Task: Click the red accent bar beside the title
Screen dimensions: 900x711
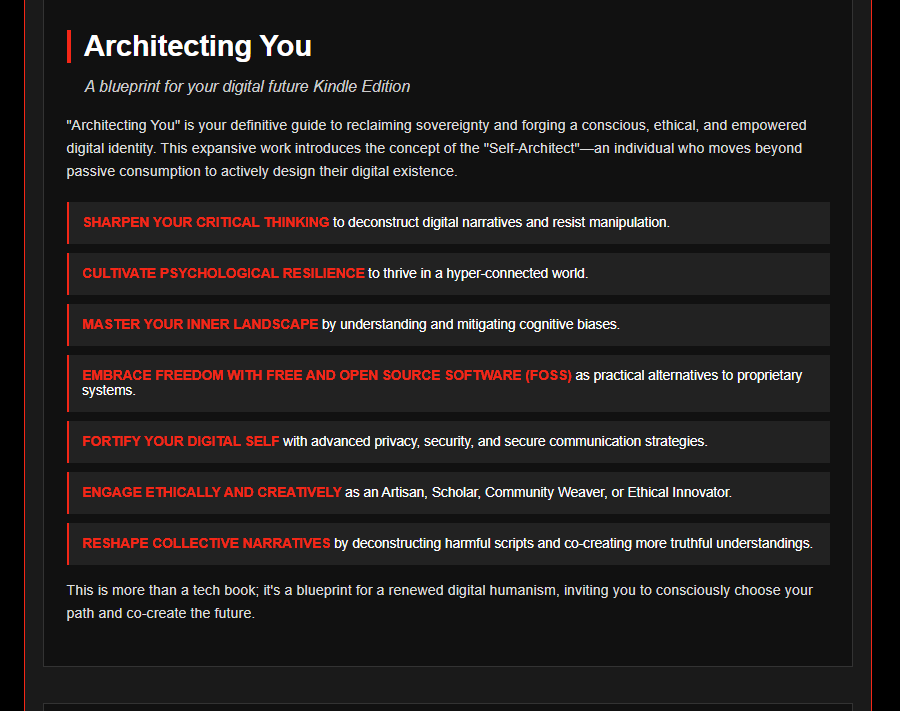Action: [69, 46]
